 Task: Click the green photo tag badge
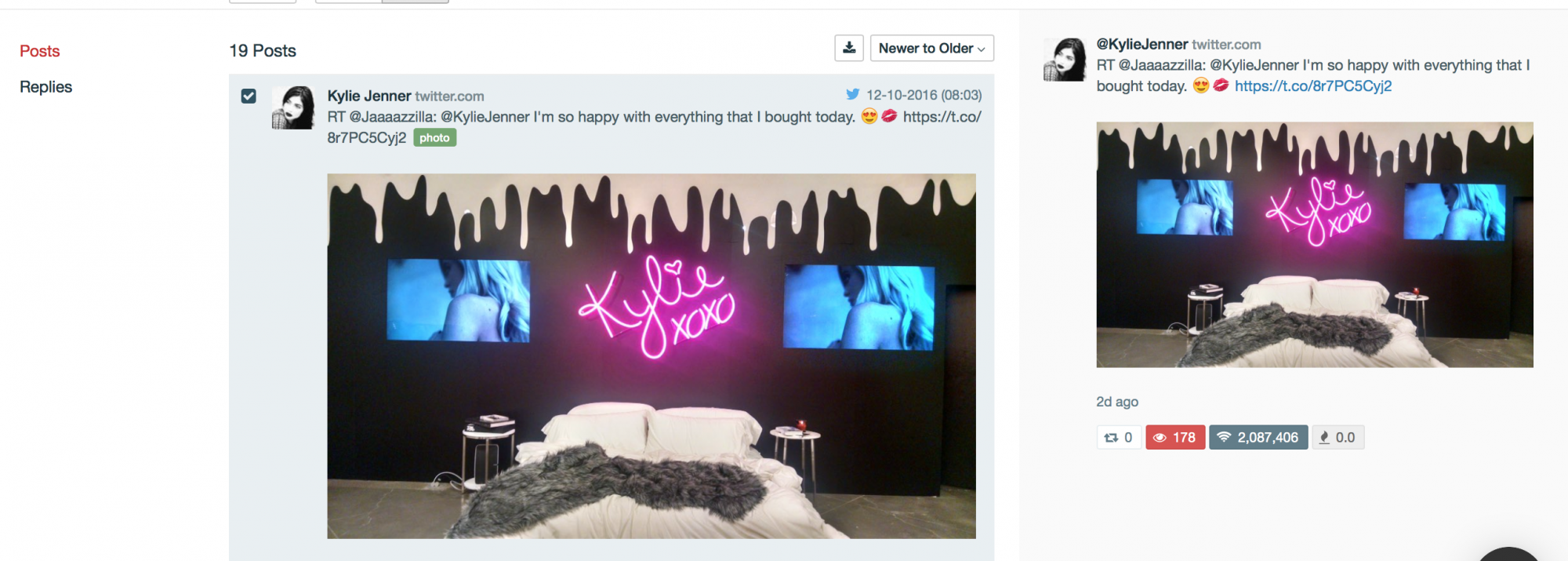click(434, 138)
